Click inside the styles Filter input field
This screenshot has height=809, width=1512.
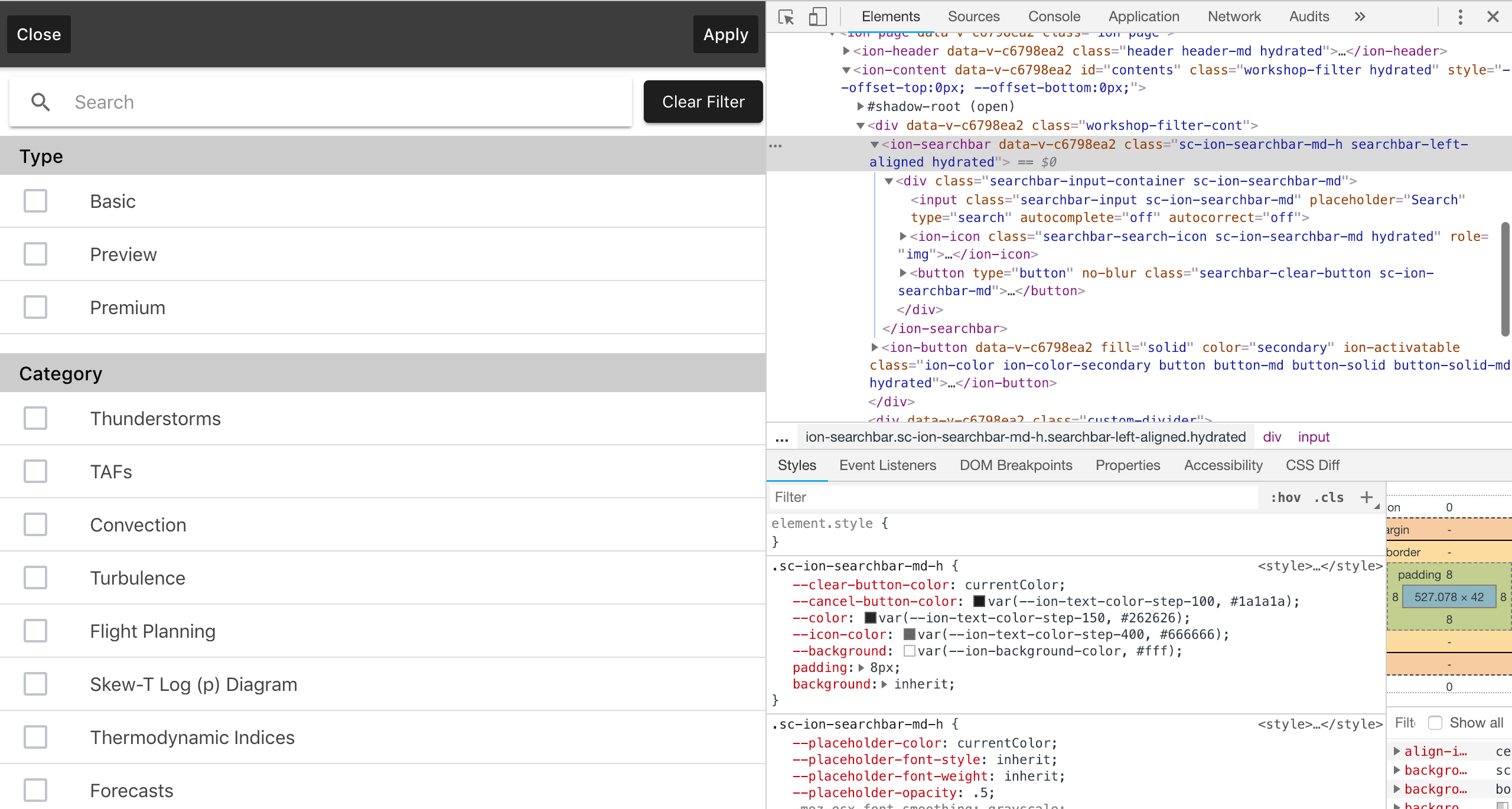pos(886,497)
